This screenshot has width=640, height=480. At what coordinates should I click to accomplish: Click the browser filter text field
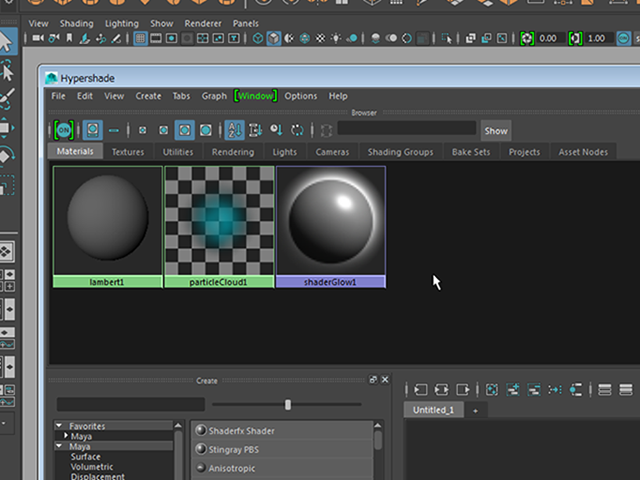(x=407, y=128)
